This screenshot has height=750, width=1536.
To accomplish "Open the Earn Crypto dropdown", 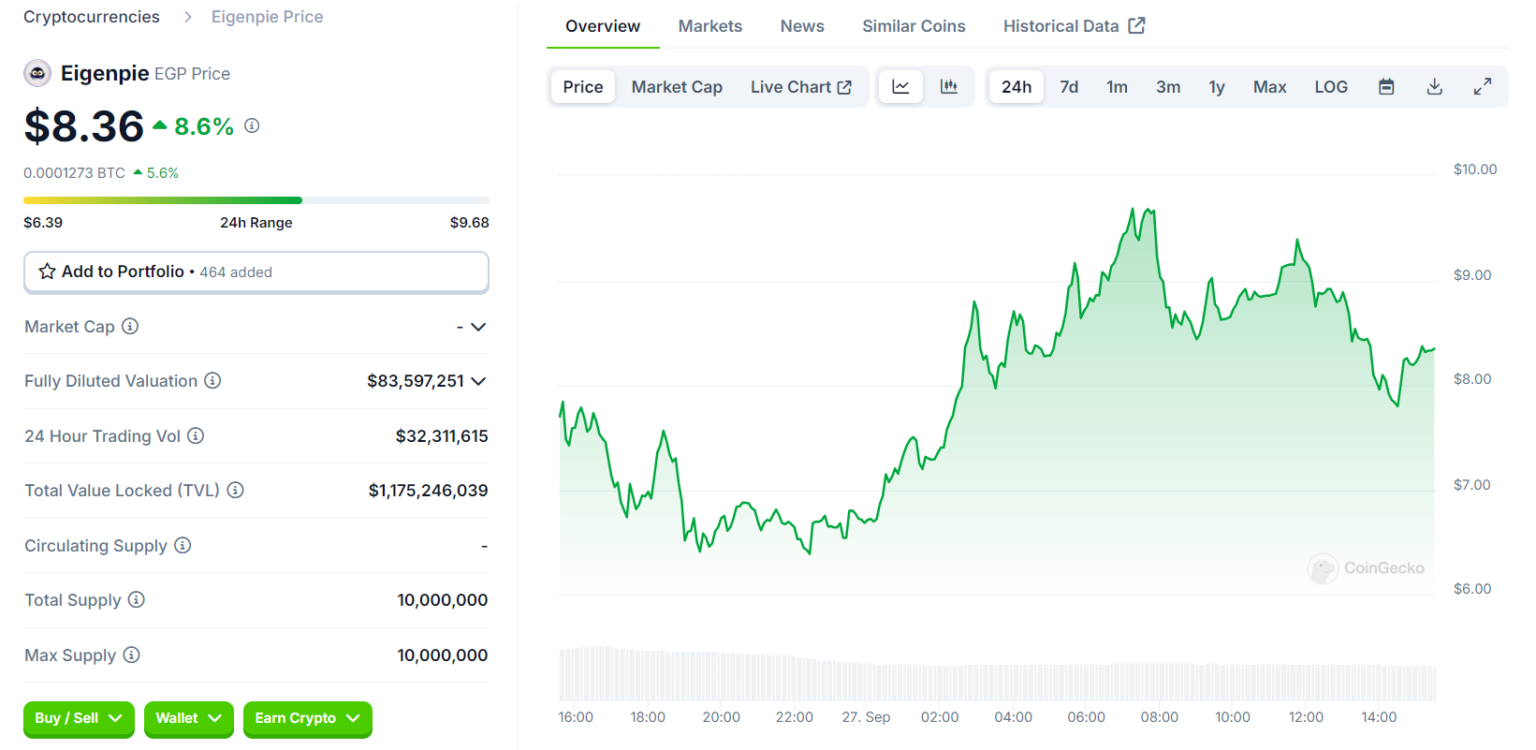I will pos(307,718).
